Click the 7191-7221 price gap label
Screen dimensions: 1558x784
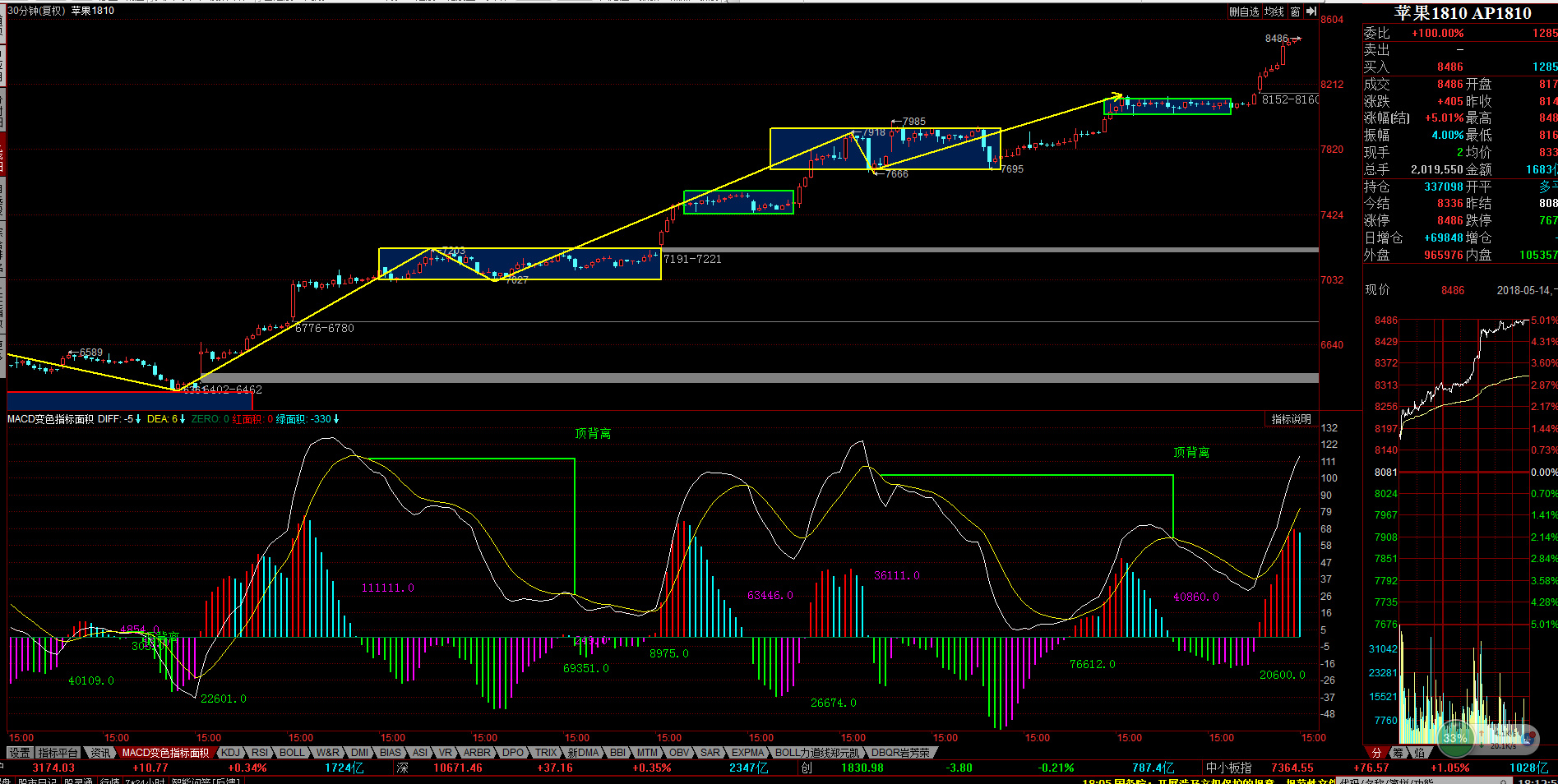coord(692,259)
